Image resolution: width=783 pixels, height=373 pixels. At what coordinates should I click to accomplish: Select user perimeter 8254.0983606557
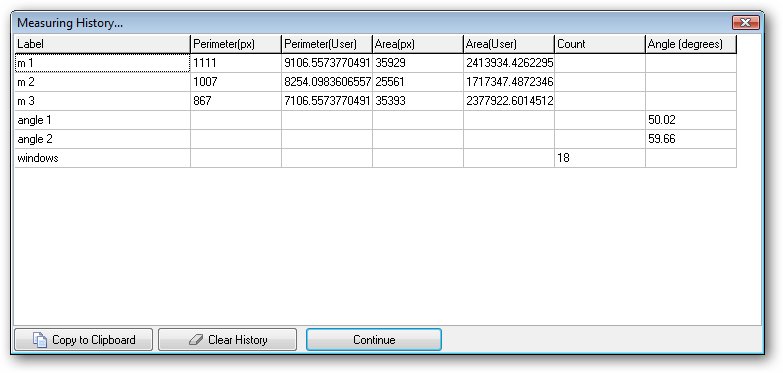tap(327, 82)
